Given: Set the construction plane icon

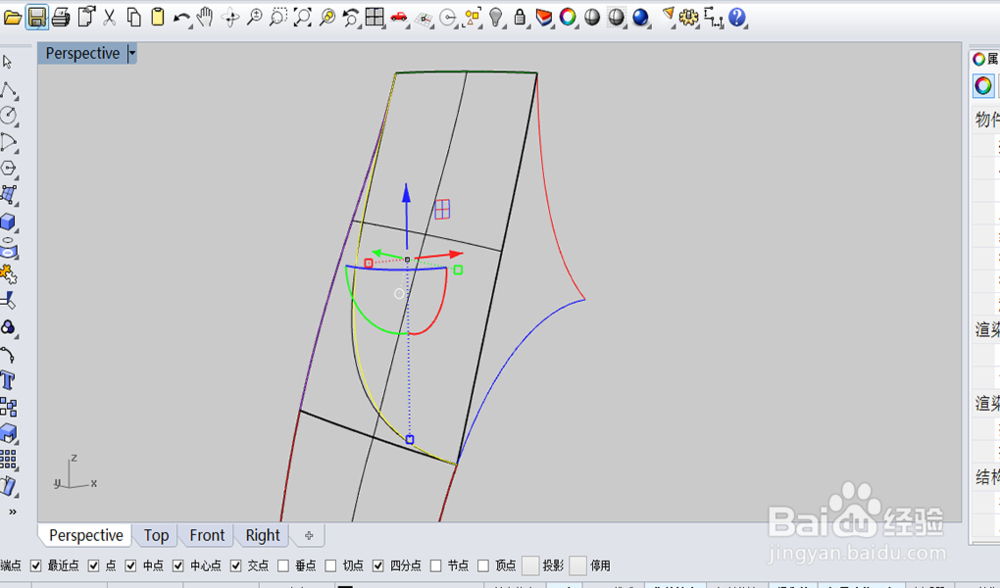Looking at the screenshot, I should 423,19.
